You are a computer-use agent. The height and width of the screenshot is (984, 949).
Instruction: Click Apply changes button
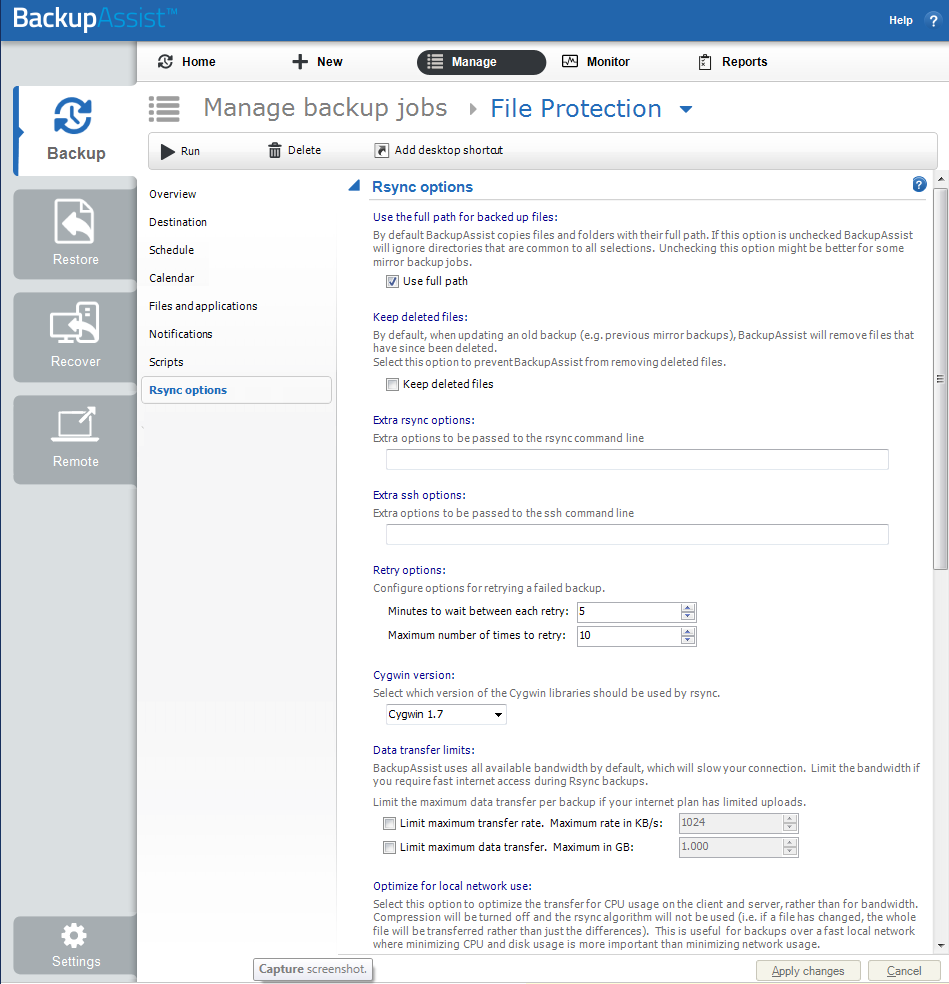[807, 971]
